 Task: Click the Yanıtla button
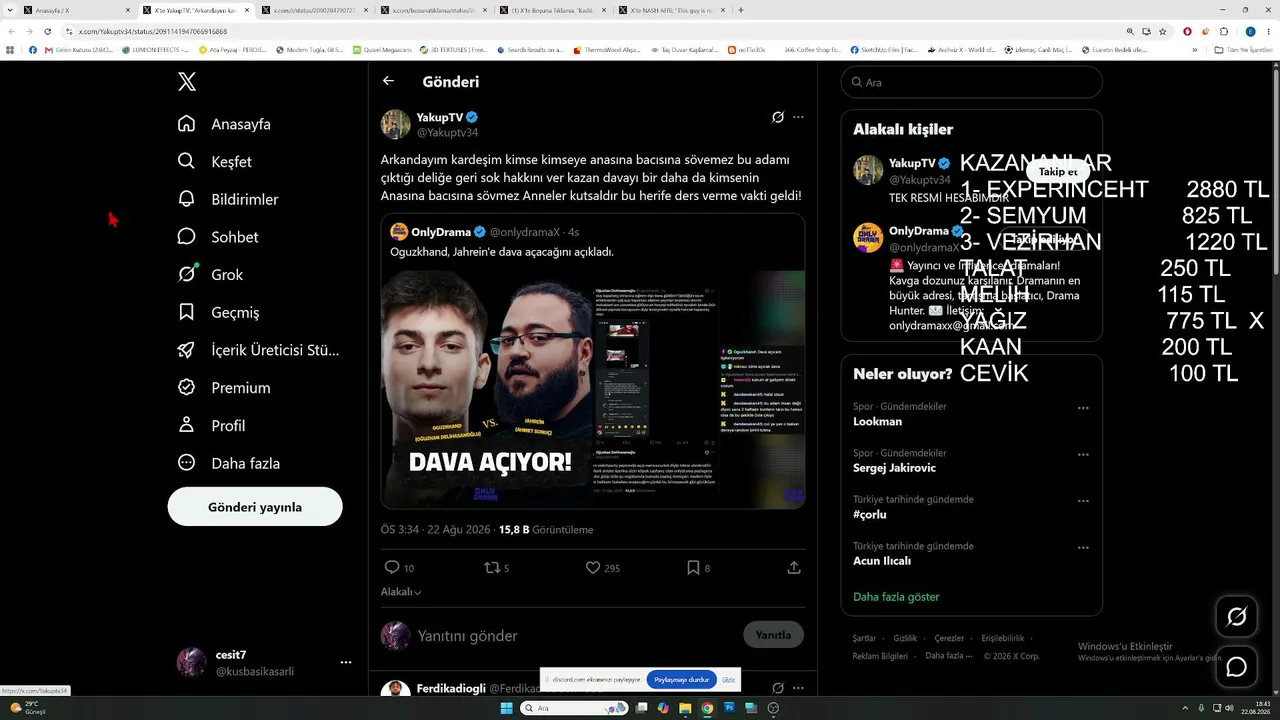coord(773,635)
